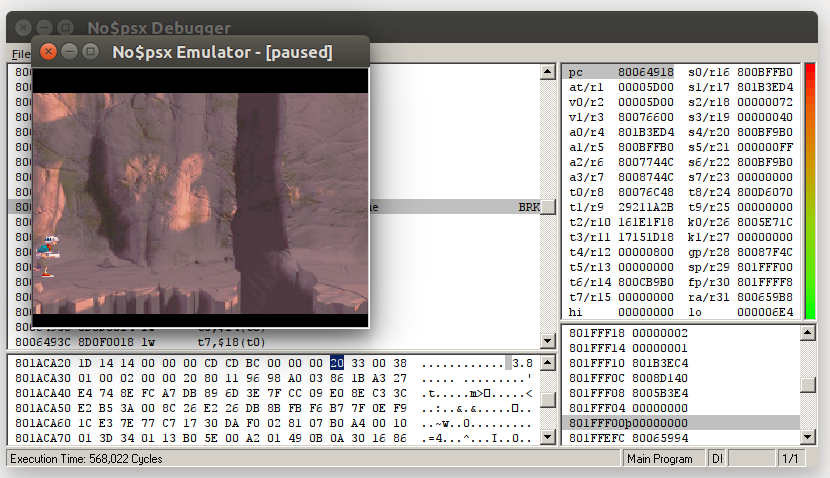Click disassembly pane scroll down arrow

(548, 341)
